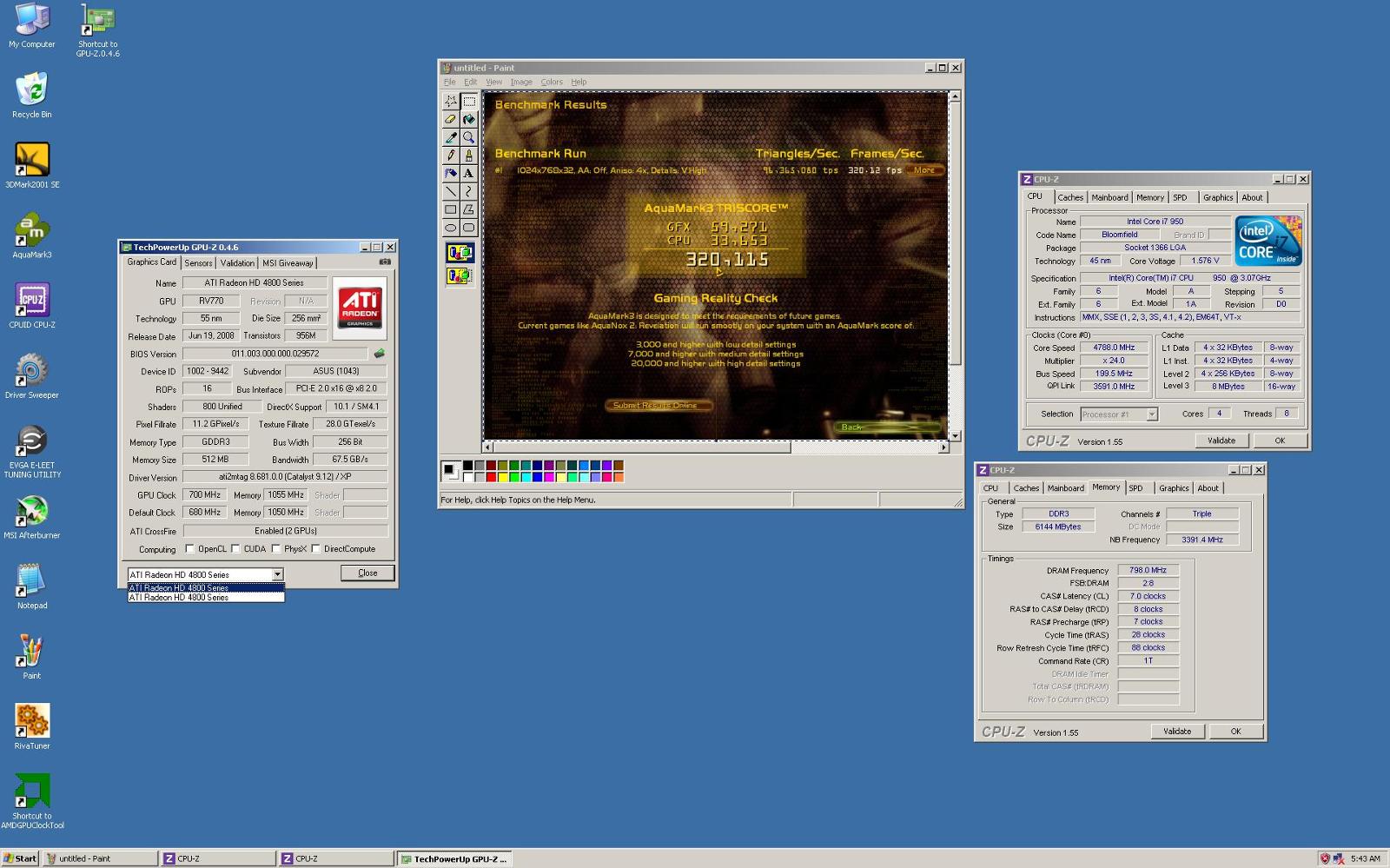Click Validate in the memory CPU-Z window
This screenshot has width=1390, height=868.
click(x=1177, y=732)
